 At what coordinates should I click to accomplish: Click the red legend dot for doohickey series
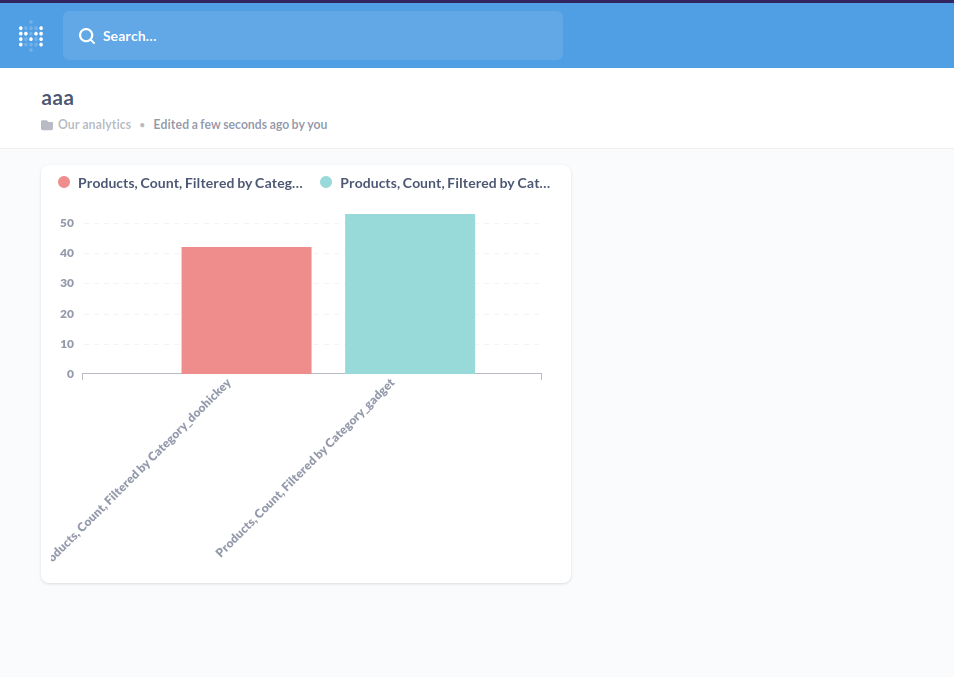tap(62, 182)
